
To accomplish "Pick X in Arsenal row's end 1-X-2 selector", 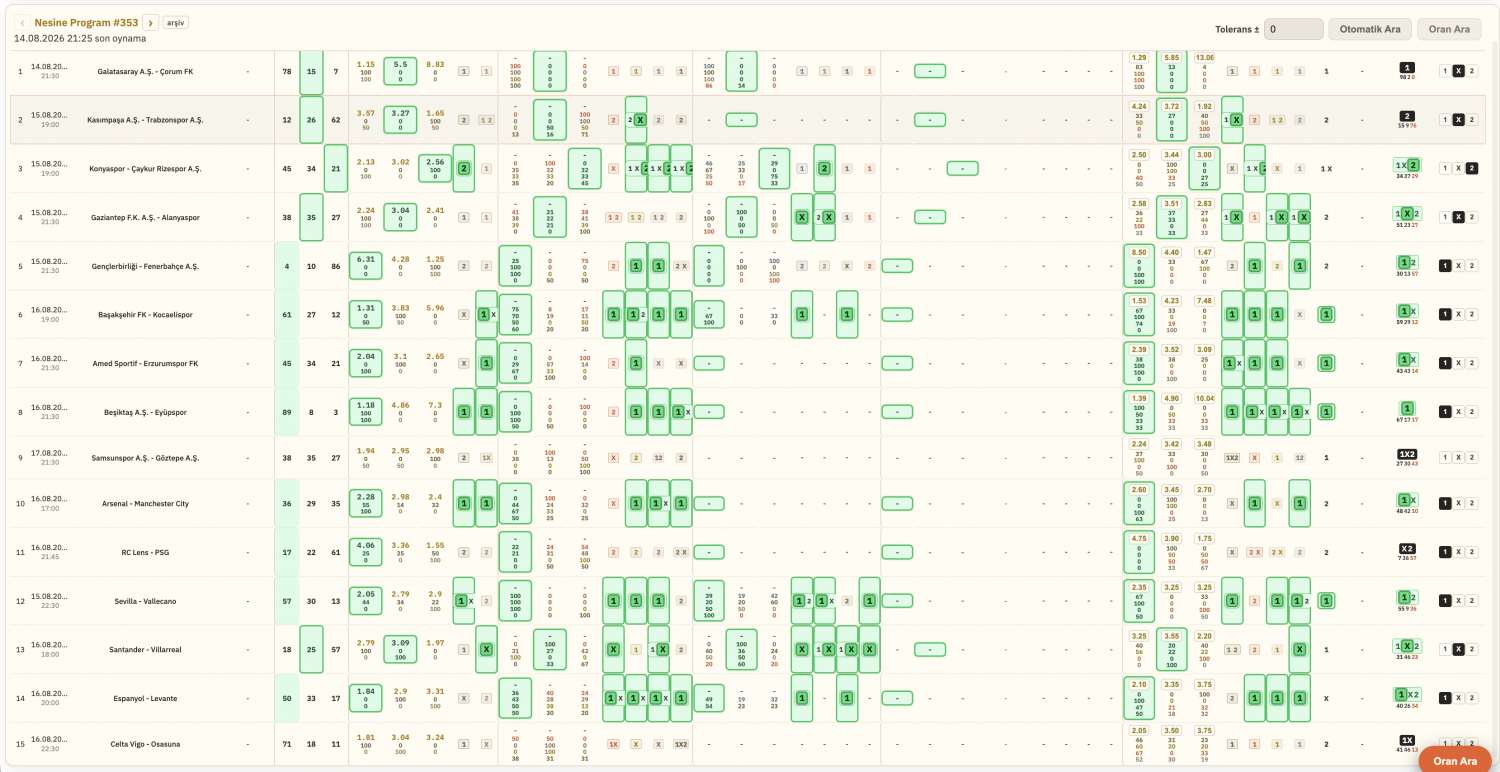I will [x=1458, y=504].
